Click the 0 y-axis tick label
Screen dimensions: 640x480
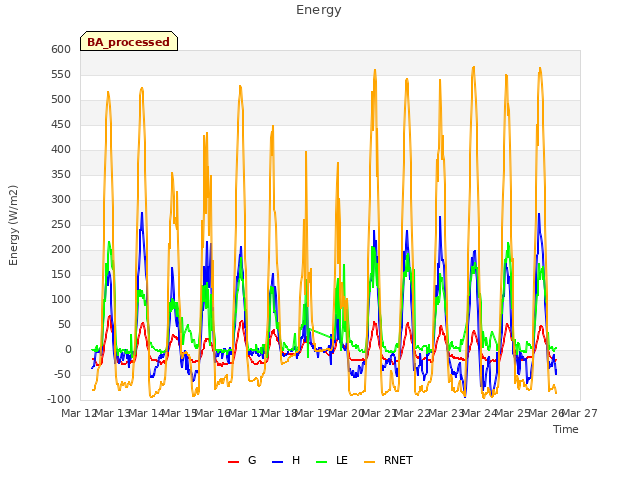coord(68,349)
